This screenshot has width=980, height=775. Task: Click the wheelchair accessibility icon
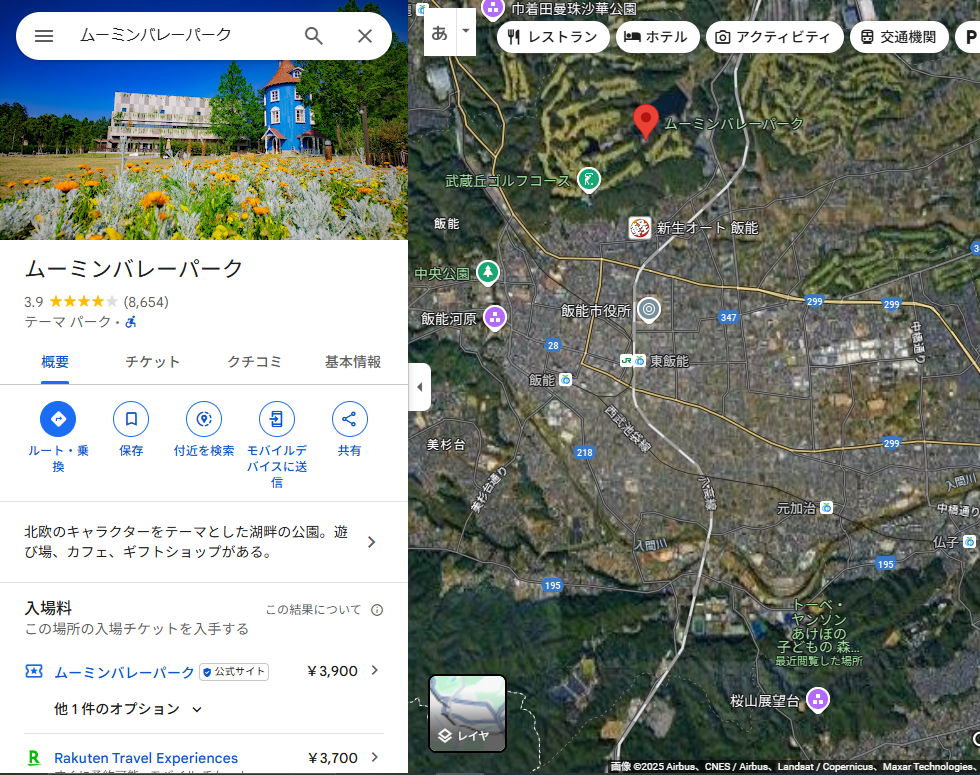coord(131,322)
